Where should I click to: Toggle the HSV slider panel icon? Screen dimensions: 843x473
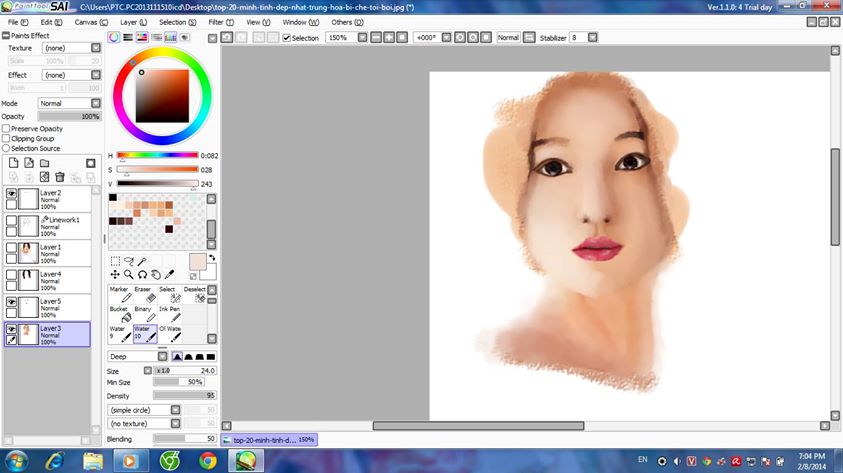coord(142,37)
